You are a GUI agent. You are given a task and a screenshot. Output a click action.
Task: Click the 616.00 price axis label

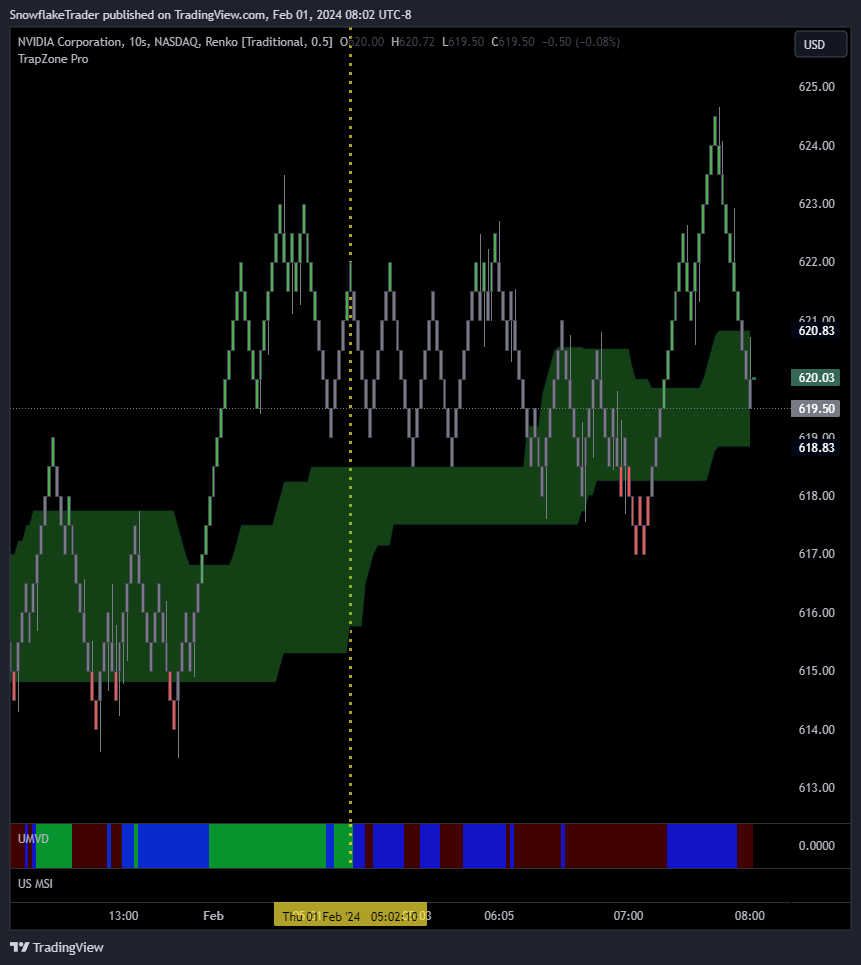coord(817,612)
